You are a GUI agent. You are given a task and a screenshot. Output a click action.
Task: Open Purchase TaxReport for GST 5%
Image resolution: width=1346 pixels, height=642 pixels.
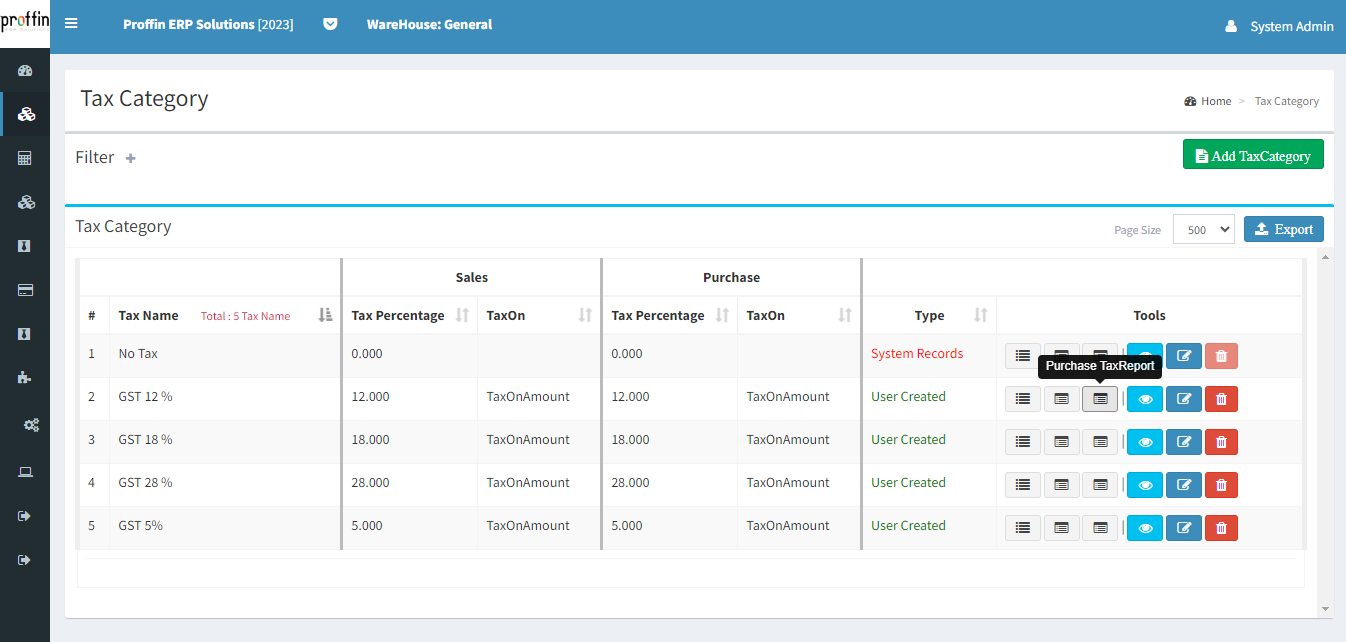[1100, 528]
